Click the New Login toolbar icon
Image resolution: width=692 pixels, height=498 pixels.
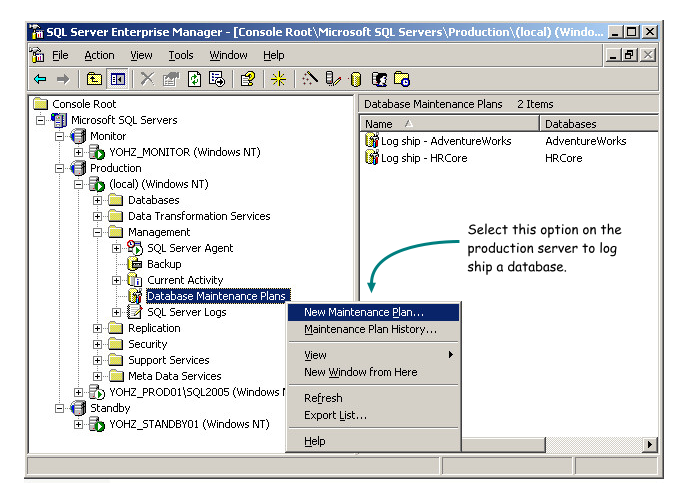click(x=380, y=79)
